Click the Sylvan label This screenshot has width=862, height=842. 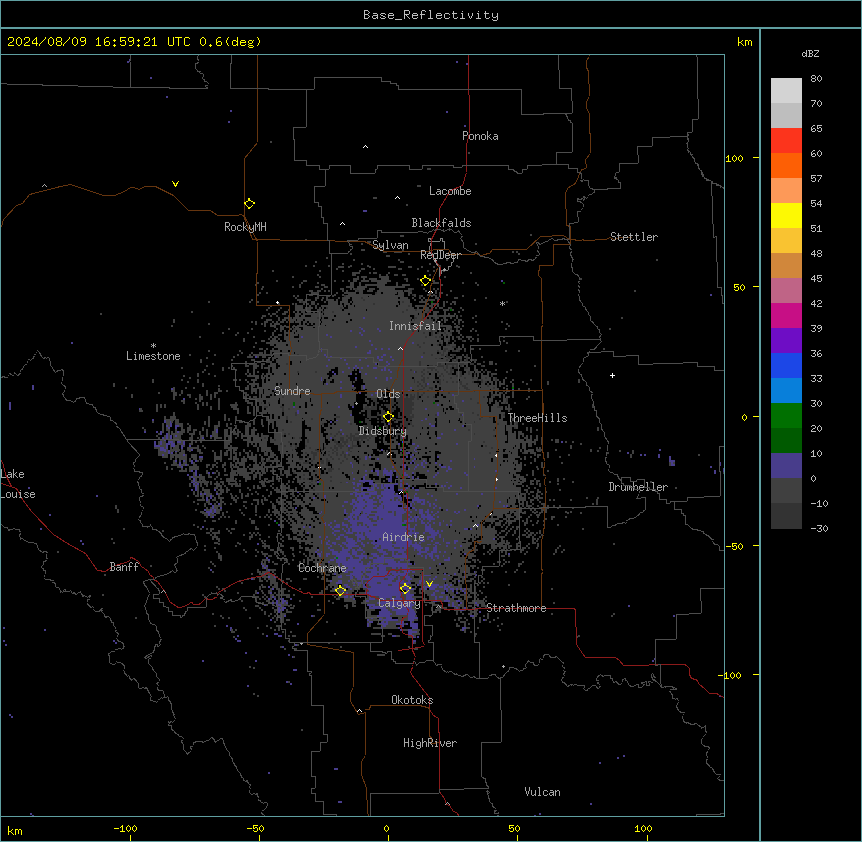(390, 245)
